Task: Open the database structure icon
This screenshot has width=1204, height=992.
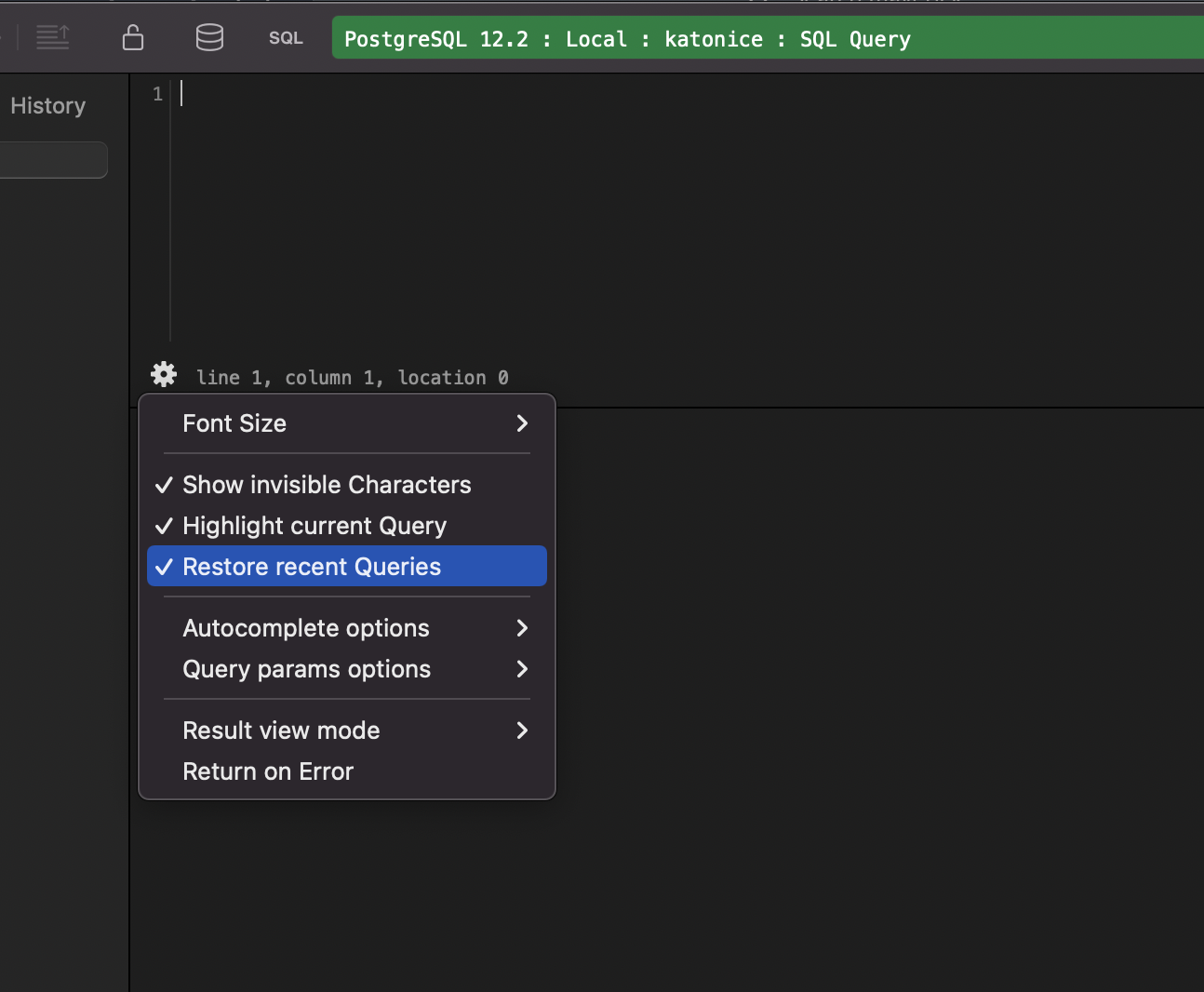Action: click(209, 37)
